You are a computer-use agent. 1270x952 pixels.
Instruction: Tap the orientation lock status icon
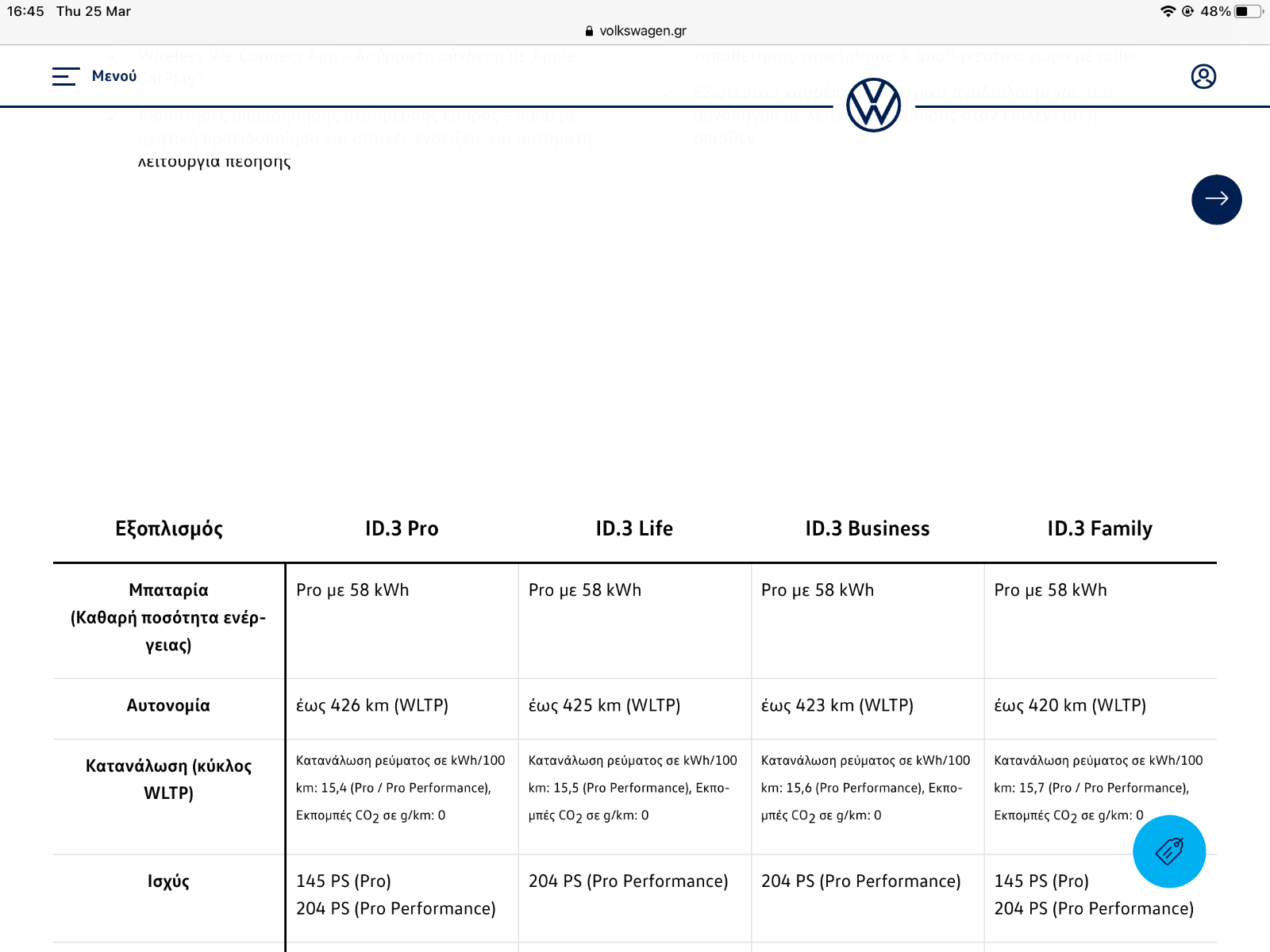coord(1187,11)
